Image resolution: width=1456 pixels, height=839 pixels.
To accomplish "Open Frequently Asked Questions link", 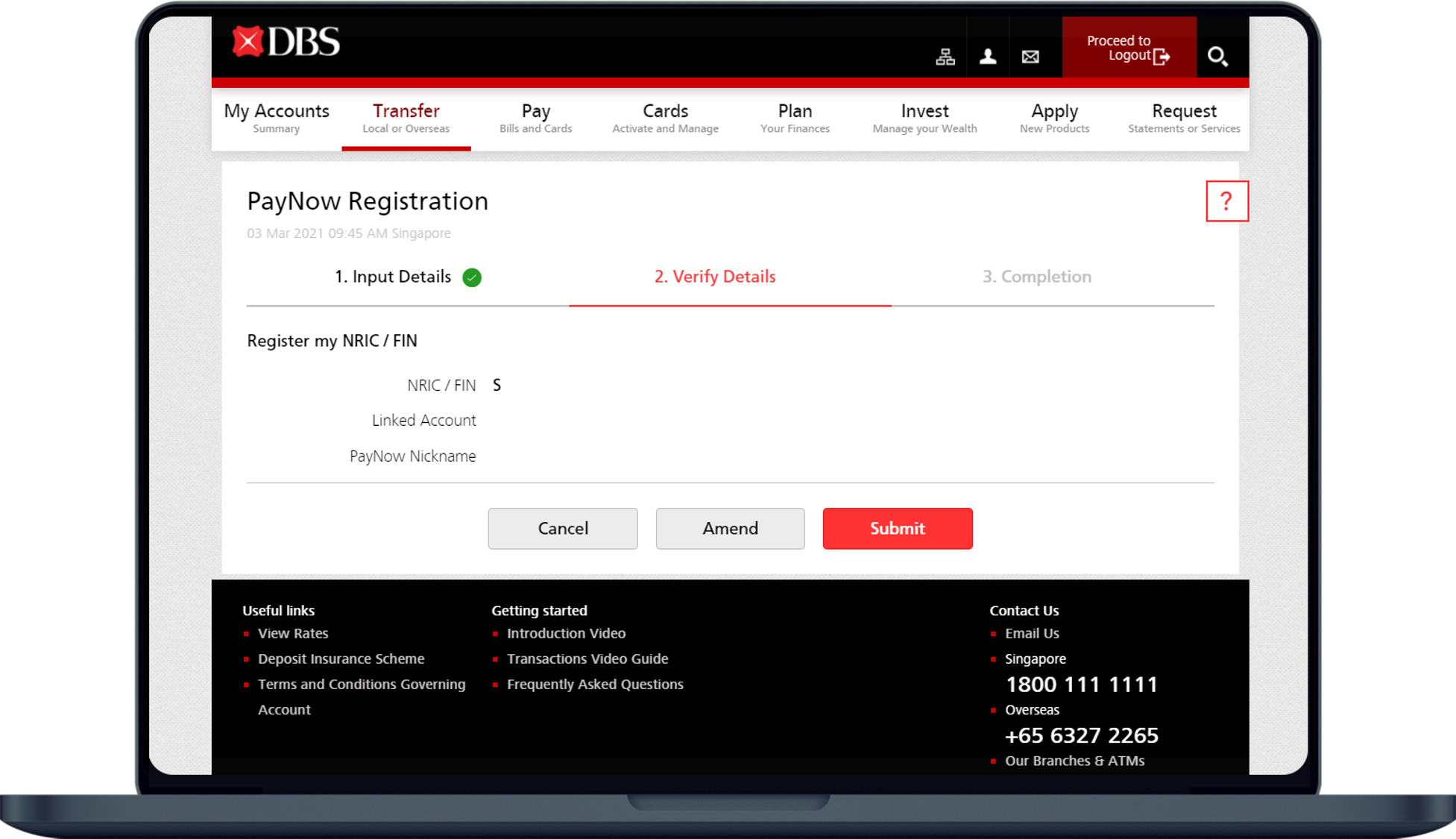I will coord(595,684).
